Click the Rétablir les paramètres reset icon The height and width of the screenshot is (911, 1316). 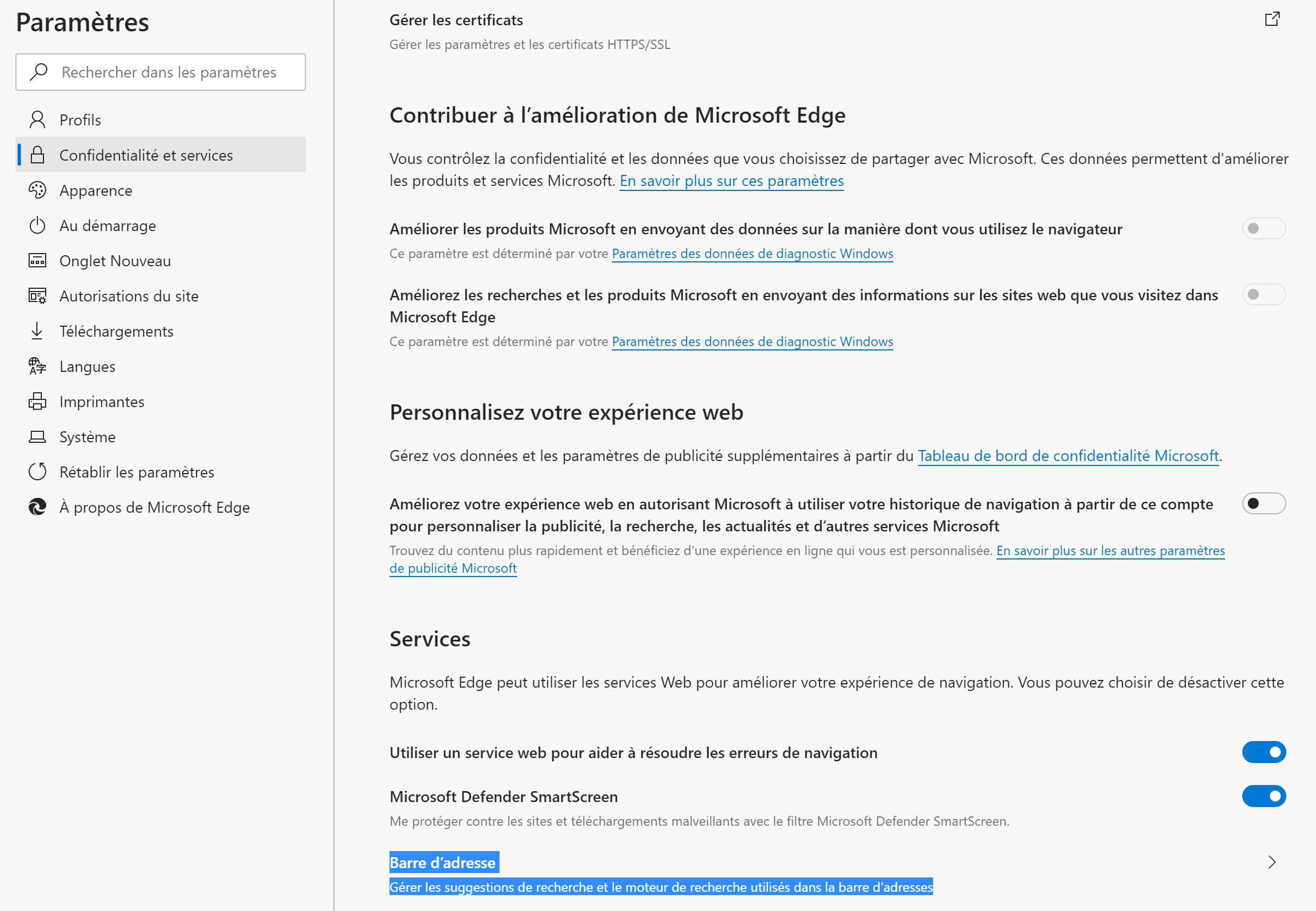37,472
